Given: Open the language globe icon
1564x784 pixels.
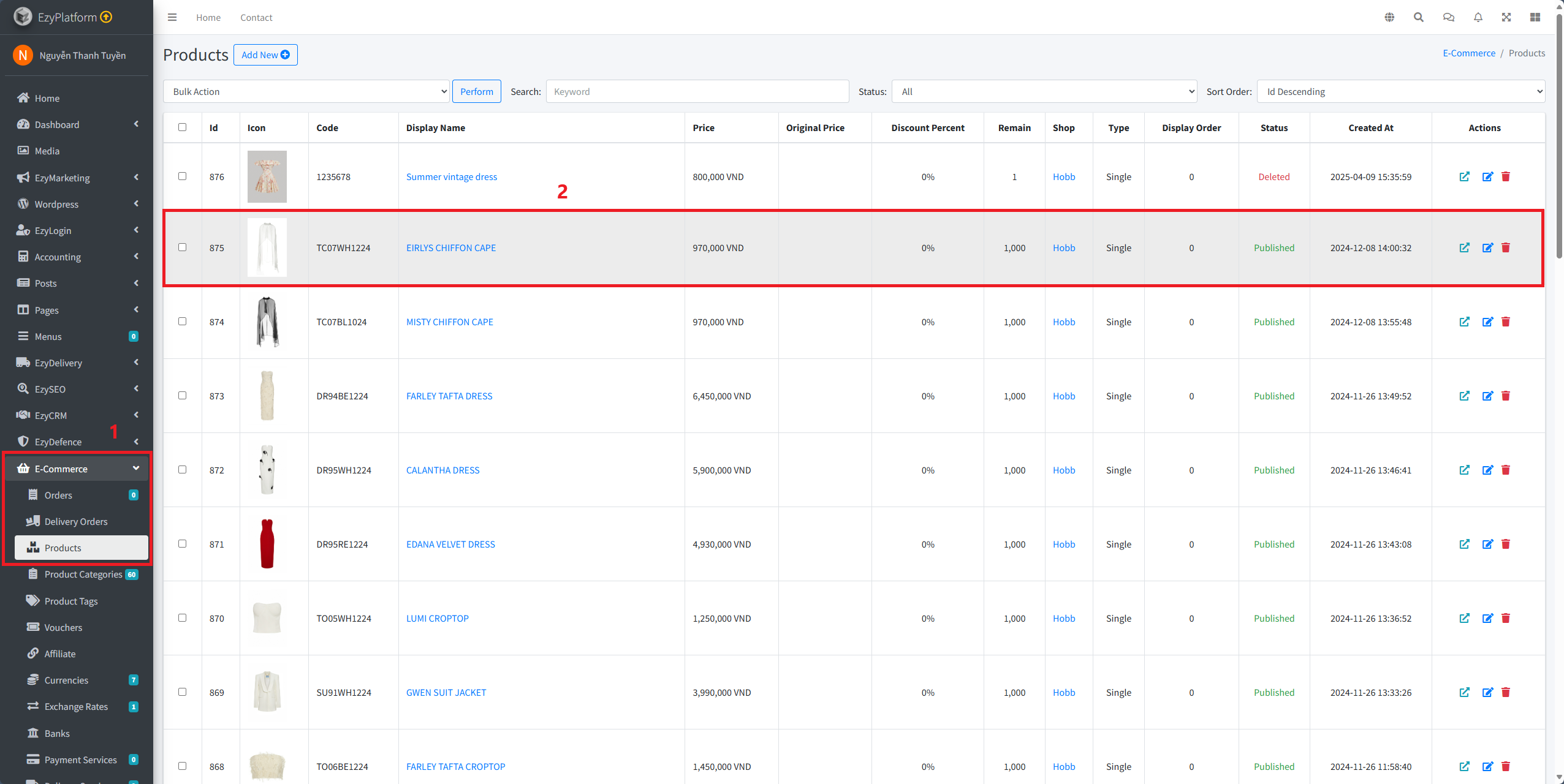Looking at the screenshot, I should 1389,17.
